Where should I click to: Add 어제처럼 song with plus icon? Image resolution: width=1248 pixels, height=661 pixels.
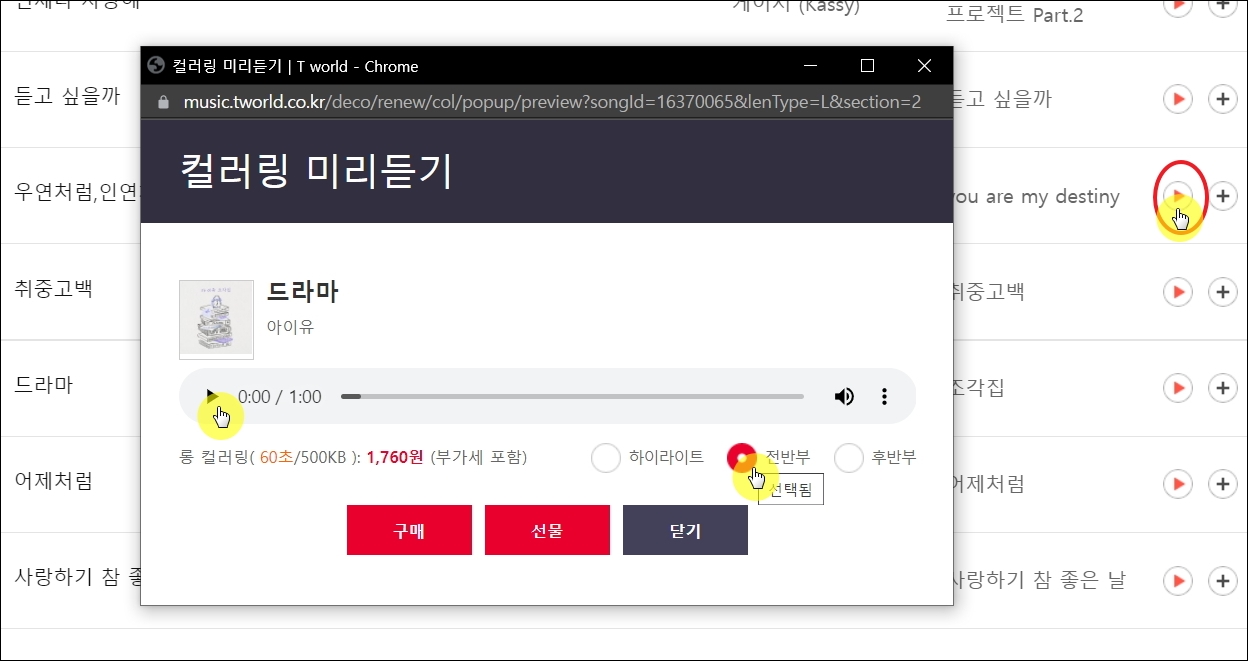tap(1222, 484)
